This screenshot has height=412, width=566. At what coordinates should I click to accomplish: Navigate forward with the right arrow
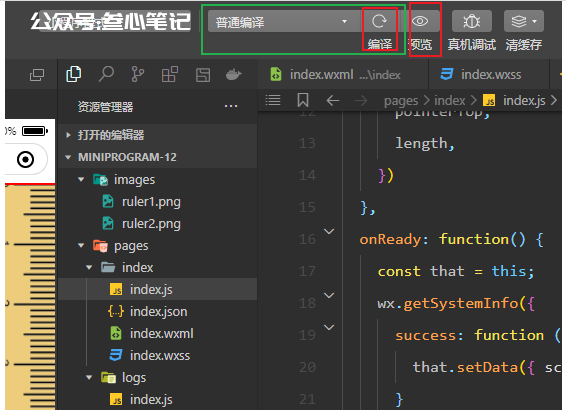(361, 100)
